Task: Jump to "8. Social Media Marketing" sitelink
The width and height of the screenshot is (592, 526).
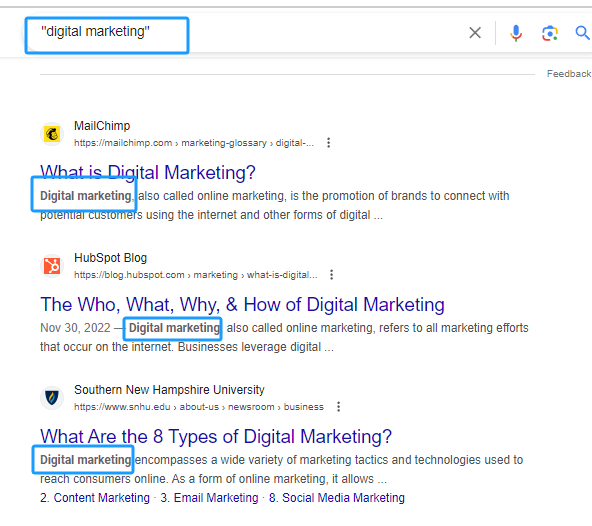Action: [337, 498]
